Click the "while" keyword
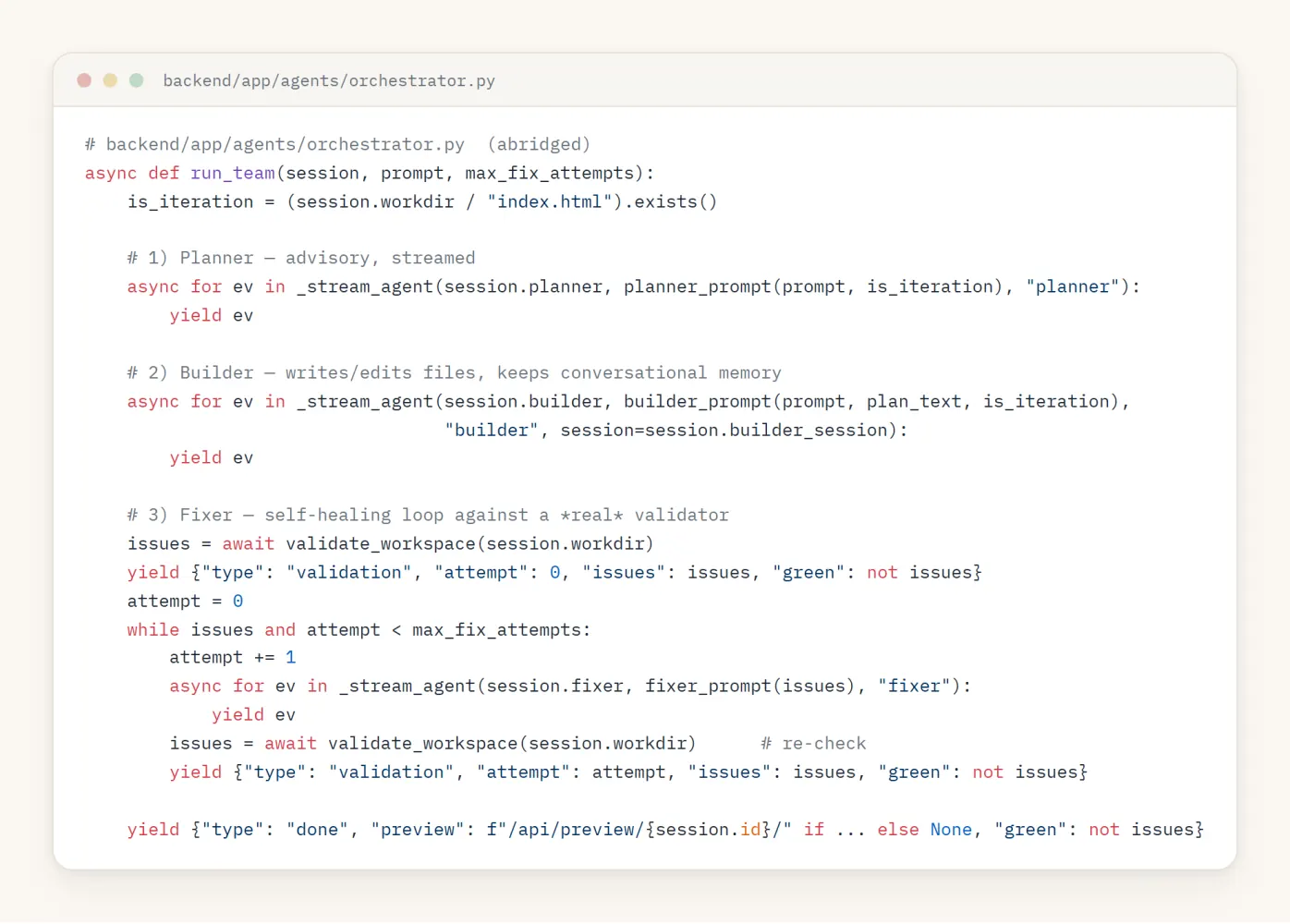 click(153, 629)
